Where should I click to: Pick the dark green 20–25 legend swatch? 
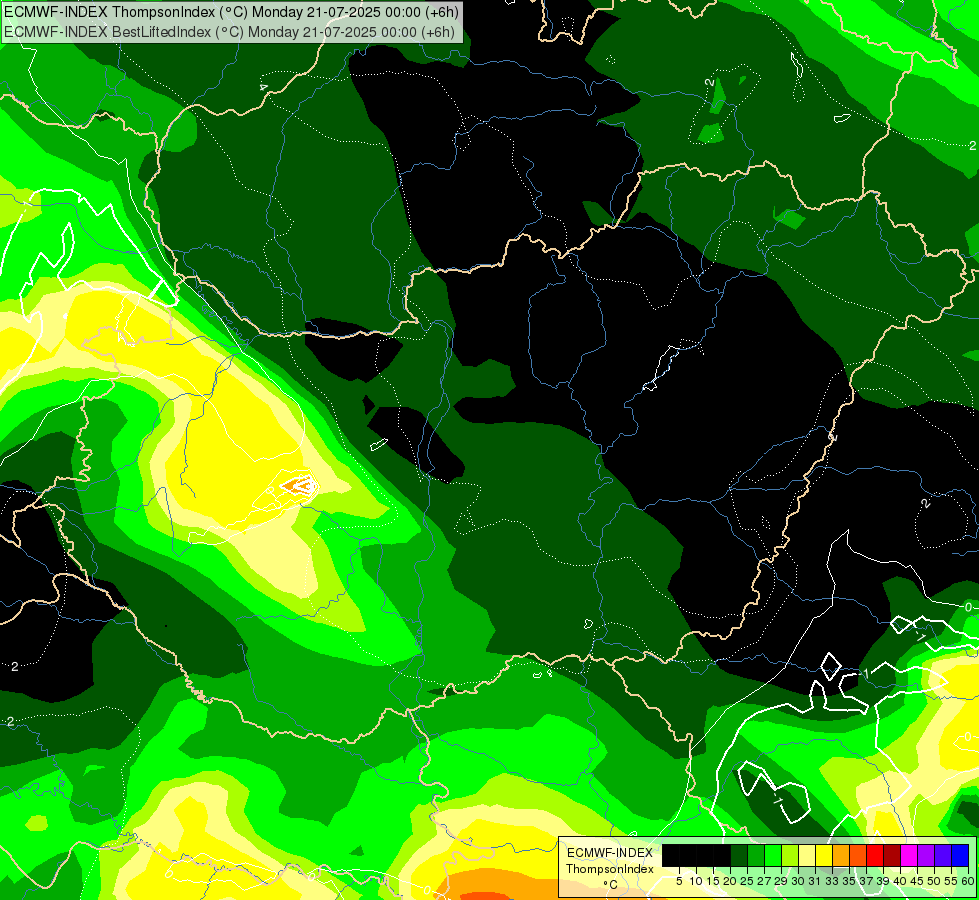(x=739, y=855)
